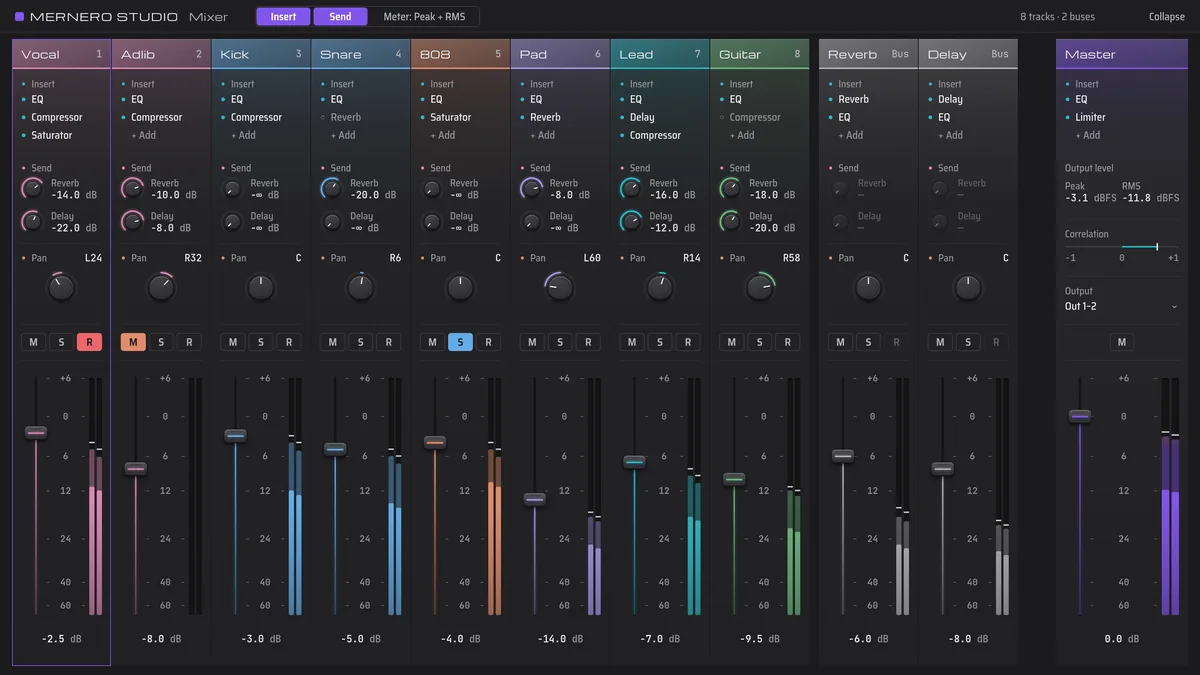1200x675 pixels.
Task: Click the Pad pan knob
Action: tap(560, 288)
